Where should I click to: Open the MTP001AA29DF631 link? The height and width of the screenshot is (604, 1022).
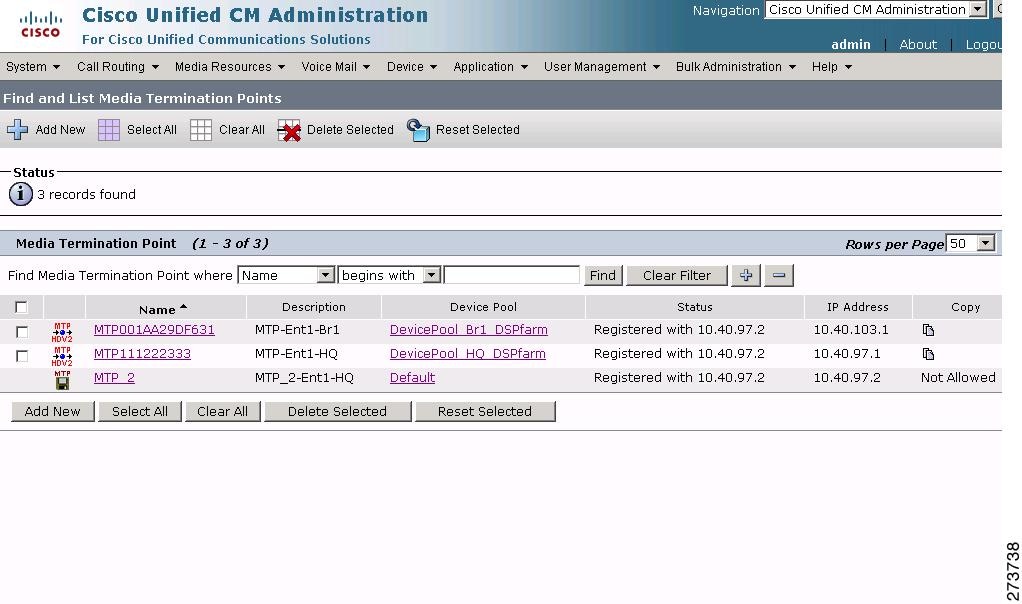click(154, 330)
